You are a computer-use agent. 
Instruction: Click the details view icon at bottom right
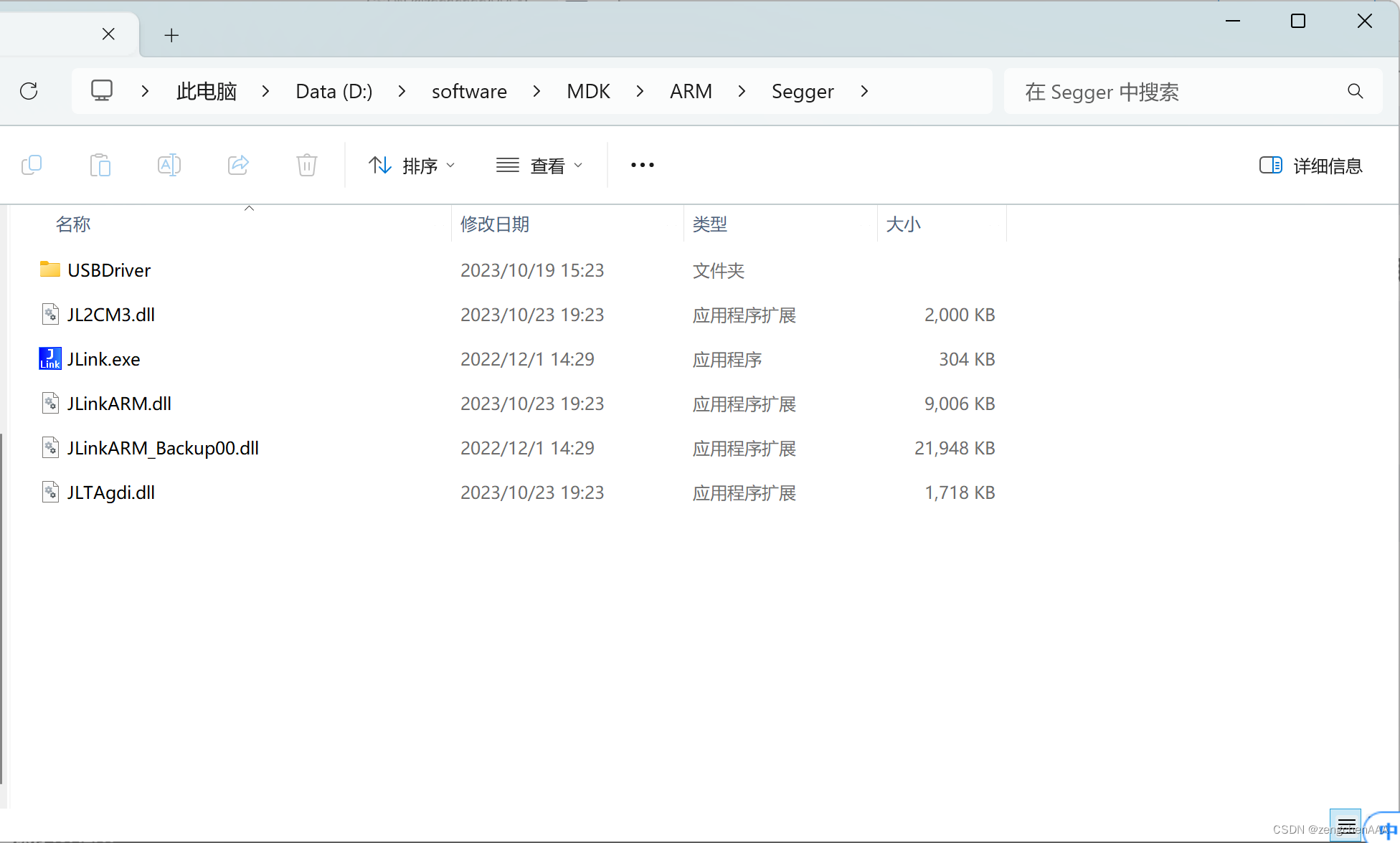tap(1345, 824)
